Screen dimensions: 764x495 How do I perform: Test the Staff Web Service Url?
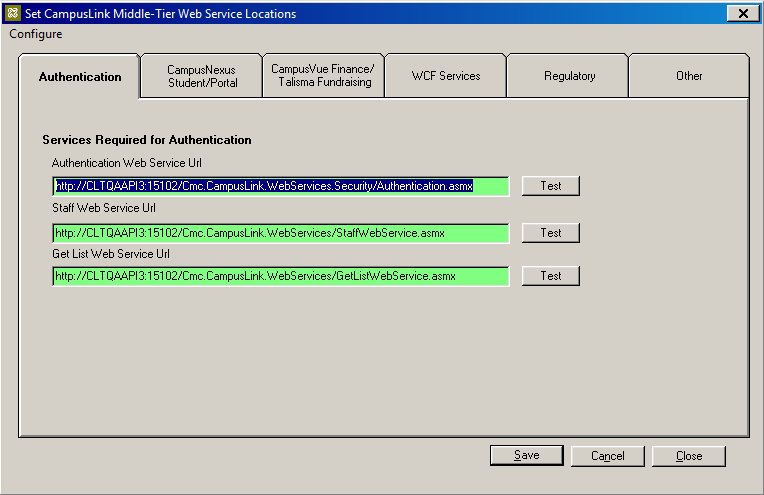[551, 233]
